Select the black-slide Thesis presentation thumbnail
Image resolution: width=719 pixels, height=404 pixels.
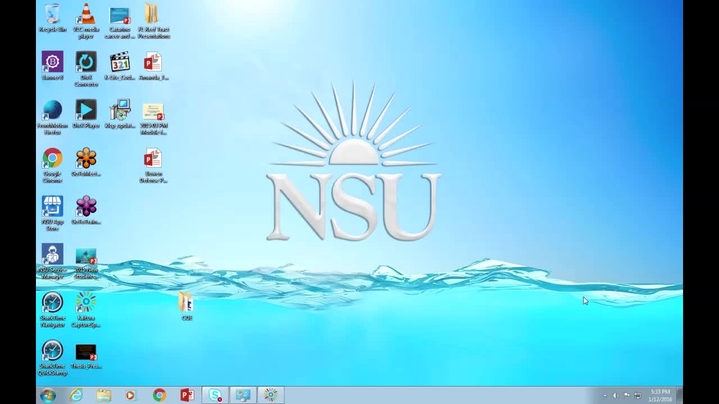click(x=86, y=352)
